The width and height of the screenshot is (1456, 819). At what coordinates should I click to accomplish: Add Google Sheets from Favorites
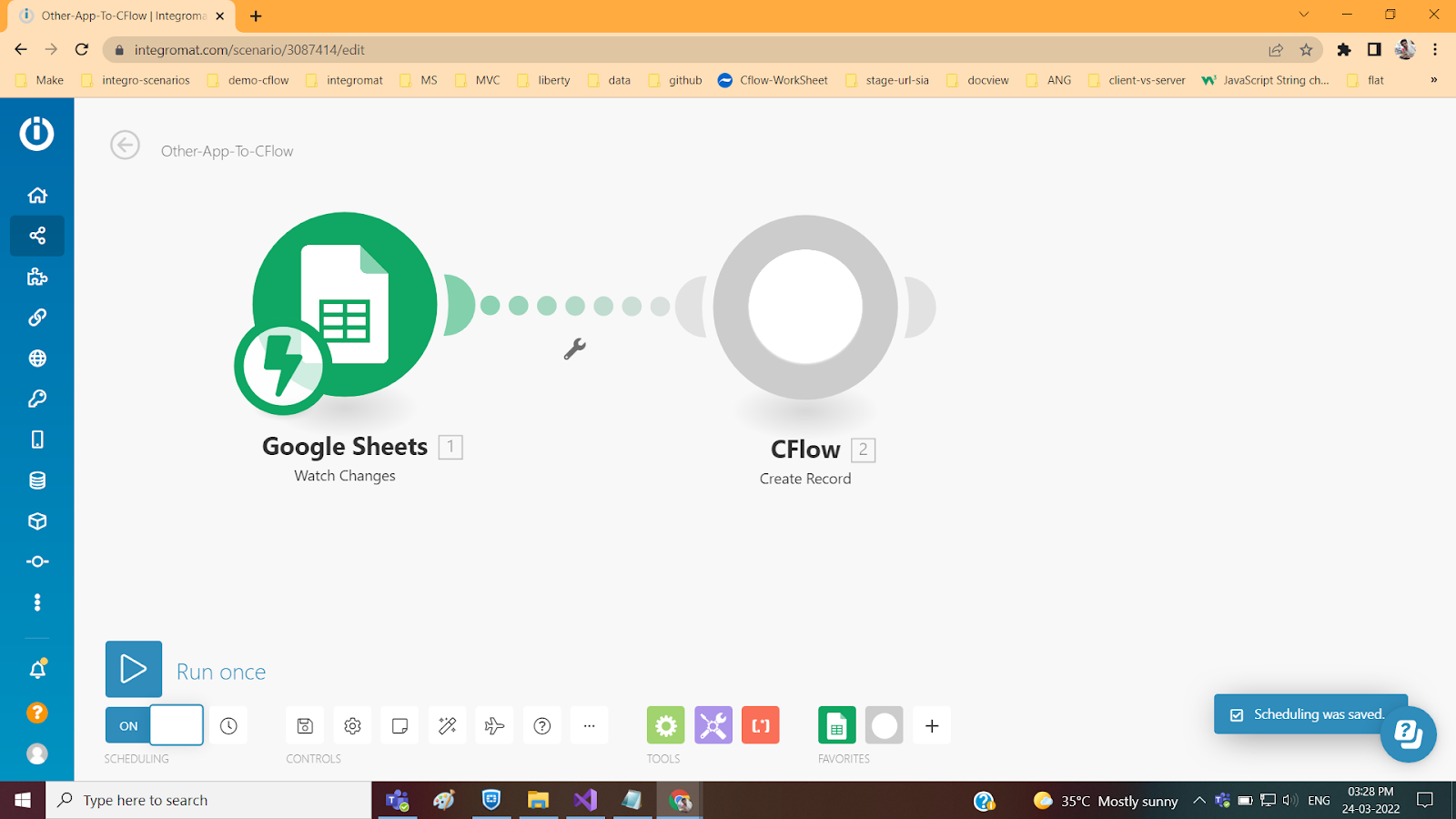[x=837, y=725]
